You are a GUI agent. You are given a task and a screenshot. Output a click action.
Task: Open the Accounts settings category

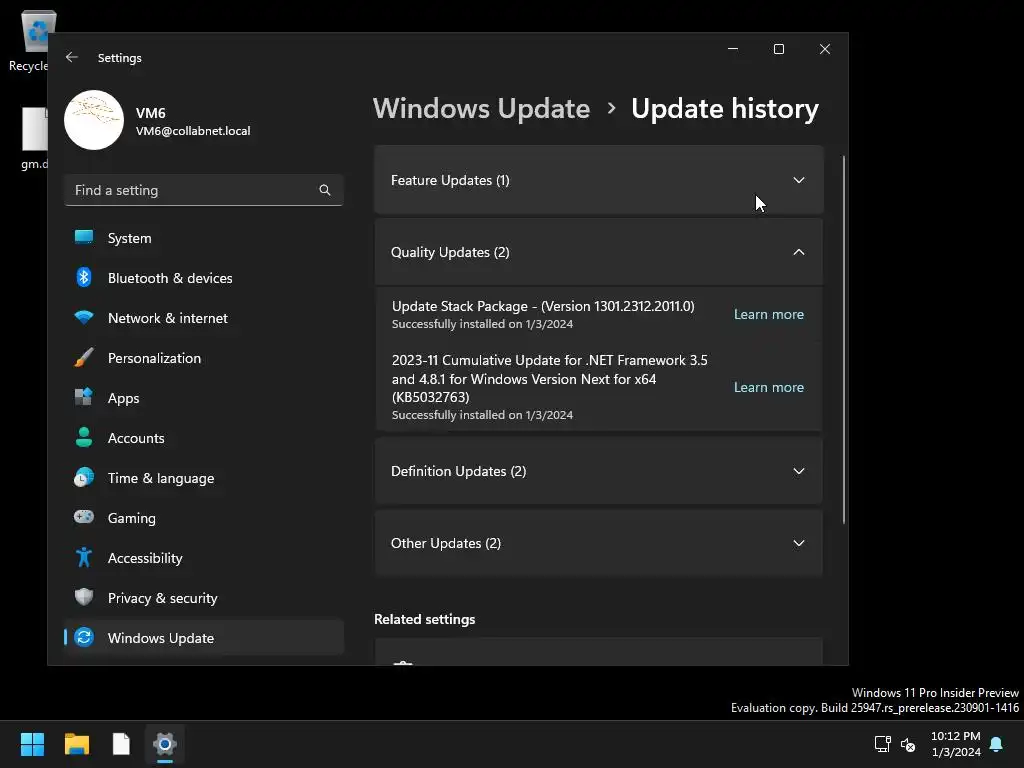204,438
